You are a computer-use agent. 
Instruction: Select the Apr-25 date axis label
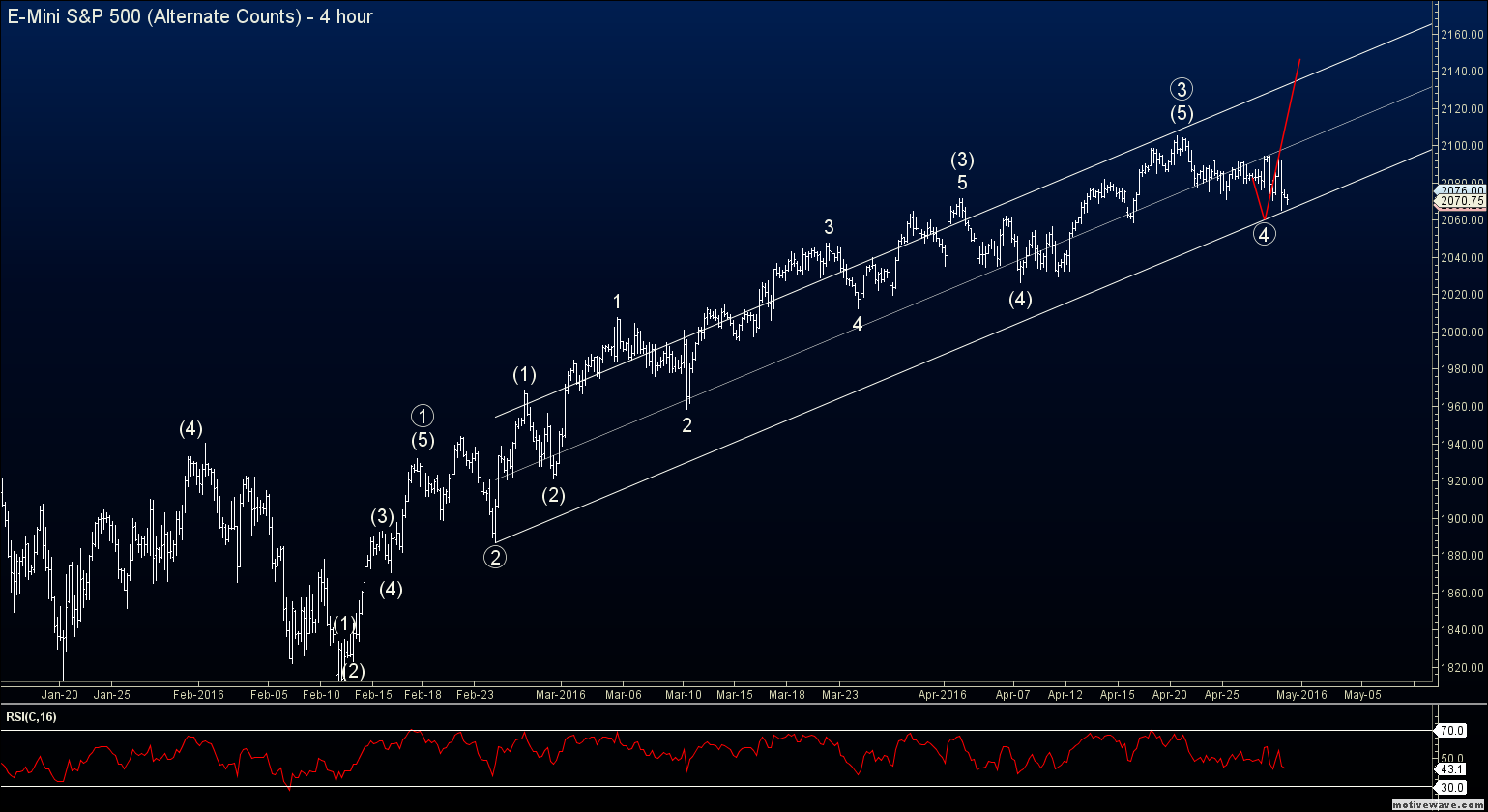[x=1223, y=694]
